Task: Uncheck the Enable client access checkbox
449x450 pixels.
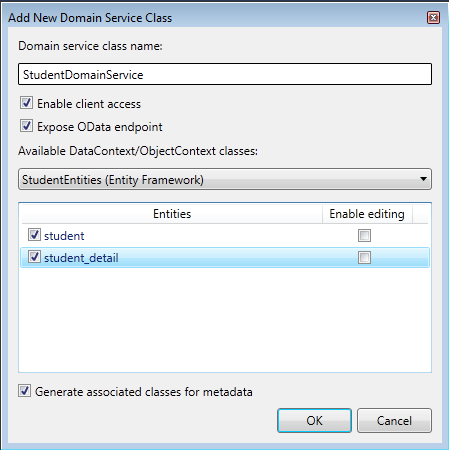Action: click(26, 103)
